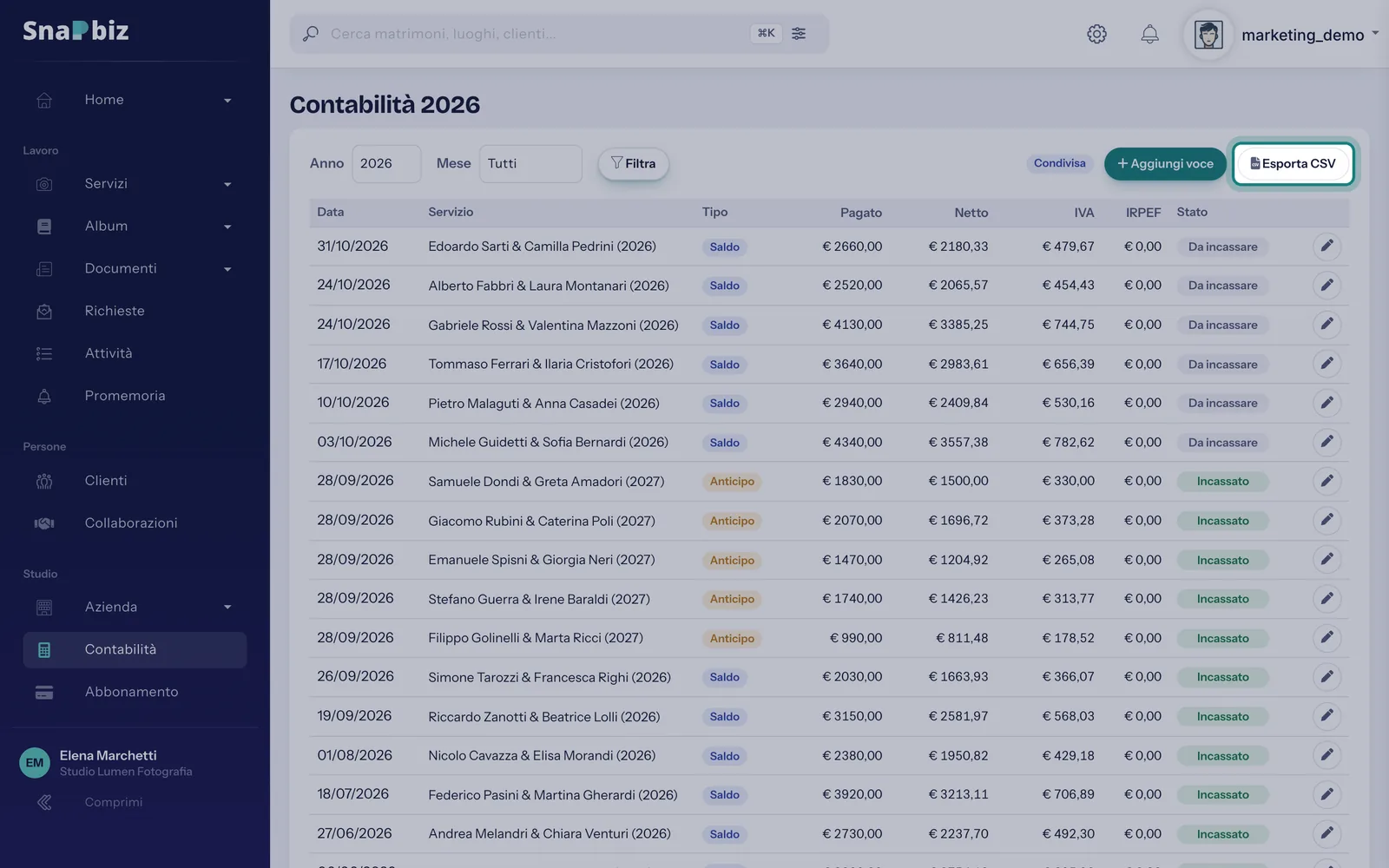Edit the Edoardo Sarti & Camilla Pedrini entry
The image size is (1389, 868).
click(1326, 247)
